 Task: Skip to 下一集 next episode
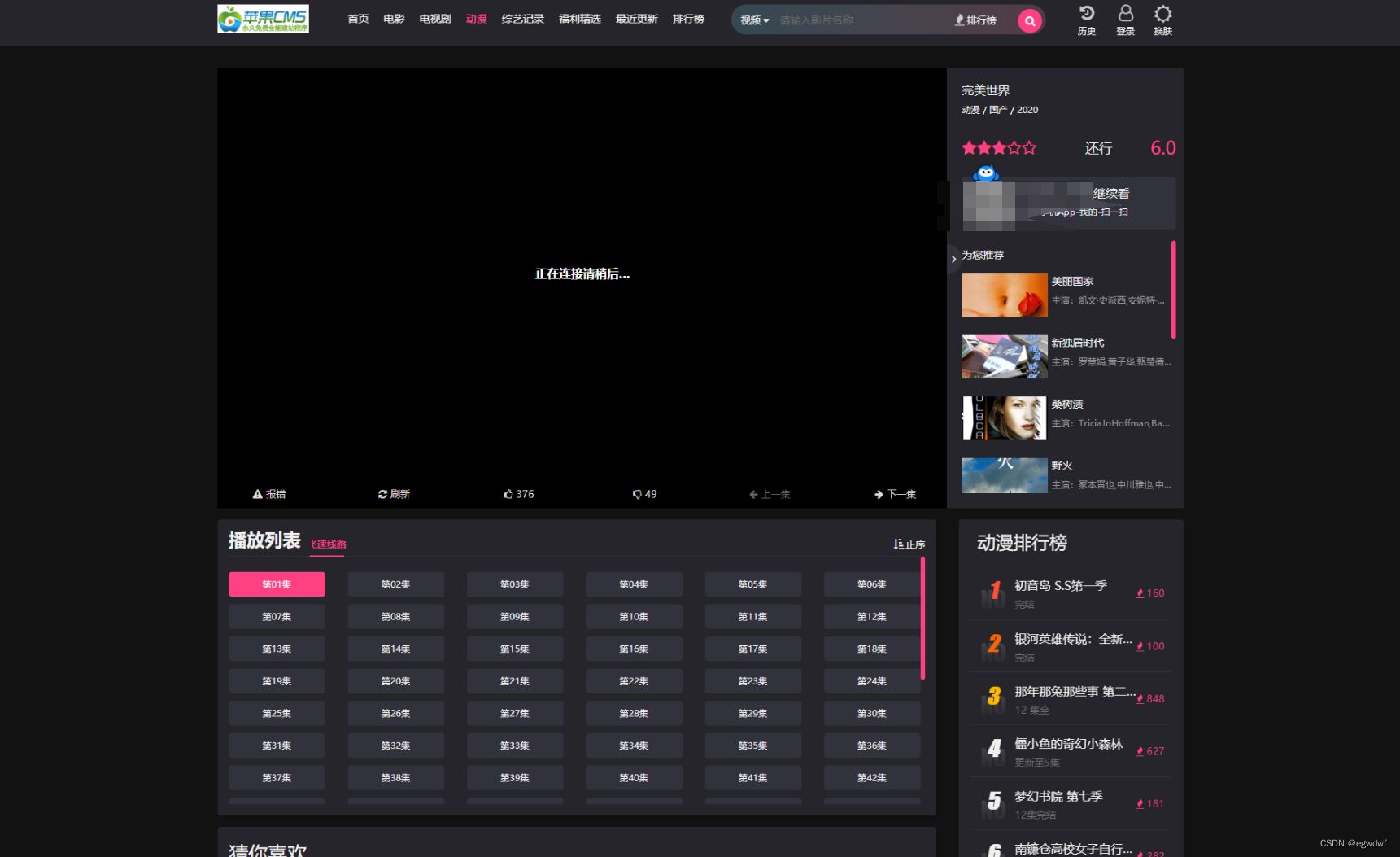pos(895,493)
